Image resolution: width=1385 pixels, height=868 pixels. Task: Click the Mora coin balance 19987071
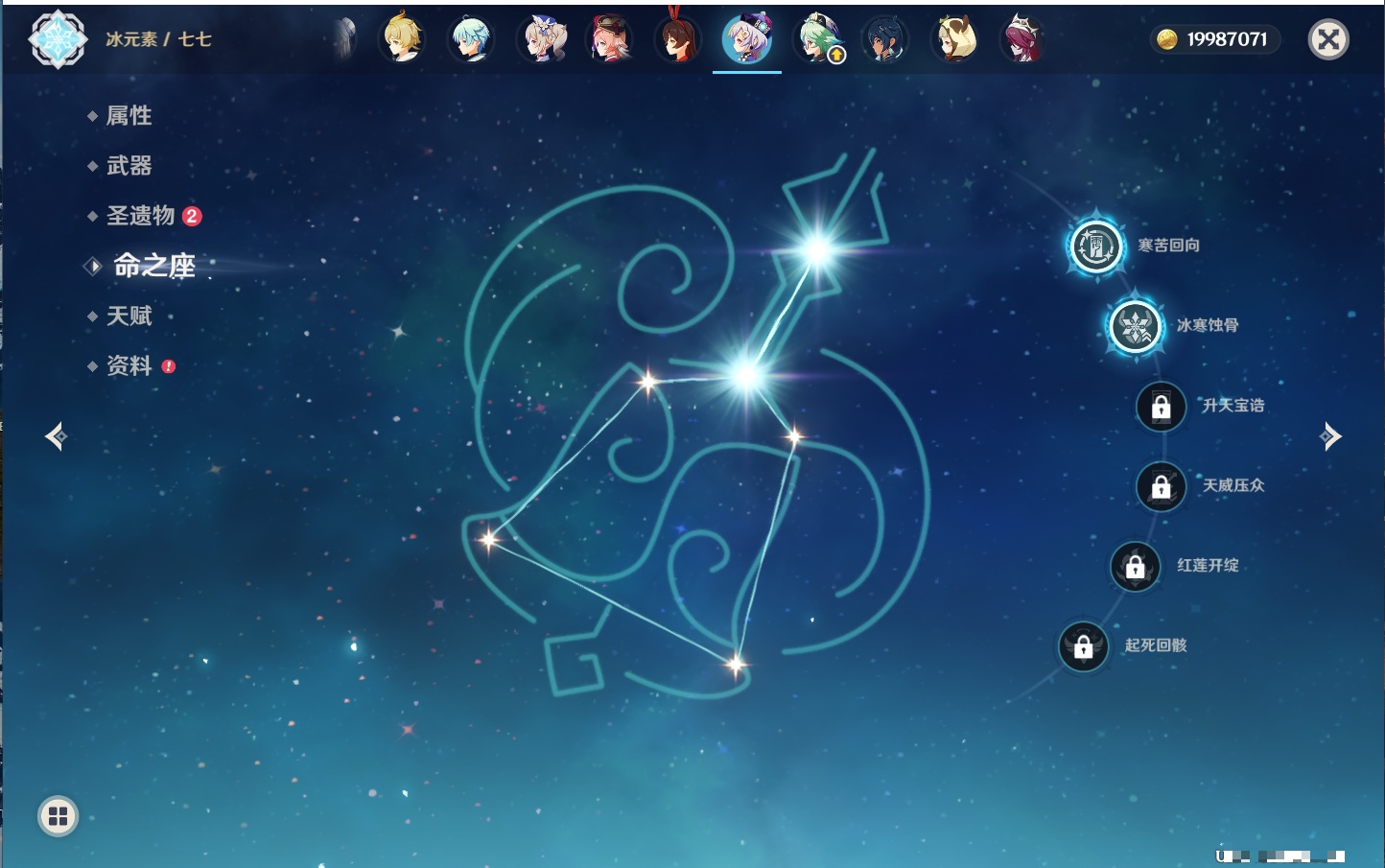(x=1215, y=39)
